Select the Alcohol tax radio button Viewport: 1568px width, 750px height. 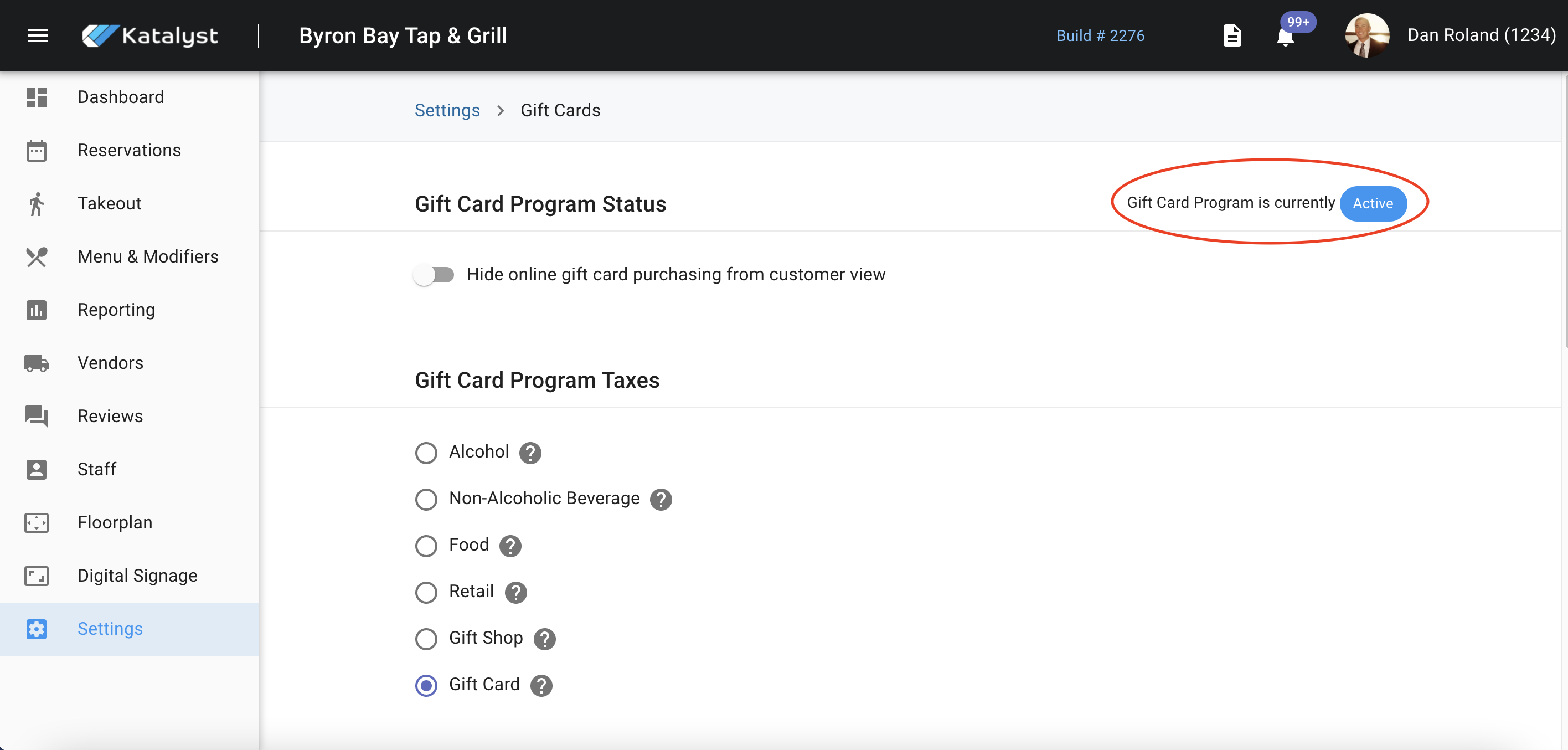tap(426, 453)
